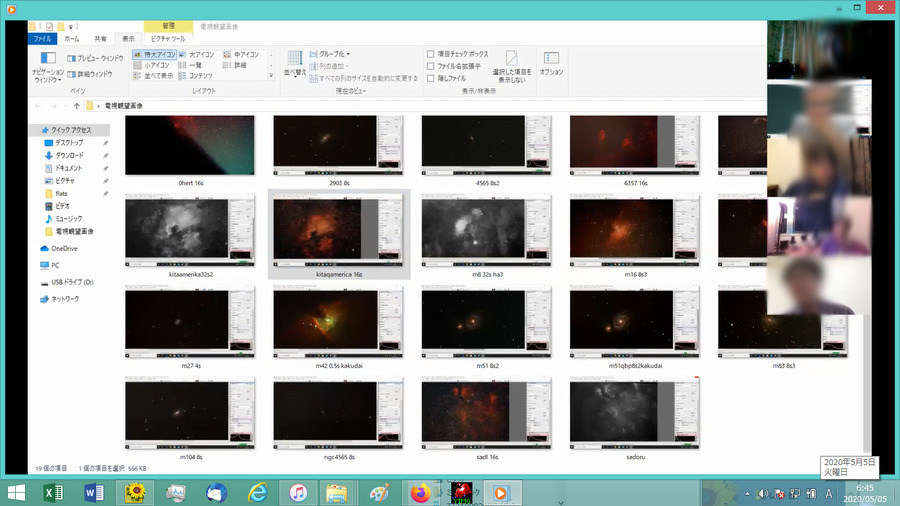Click the volume speaker tray icon
This screenshot has width=900, height=506.
click(x=762, y=493)
